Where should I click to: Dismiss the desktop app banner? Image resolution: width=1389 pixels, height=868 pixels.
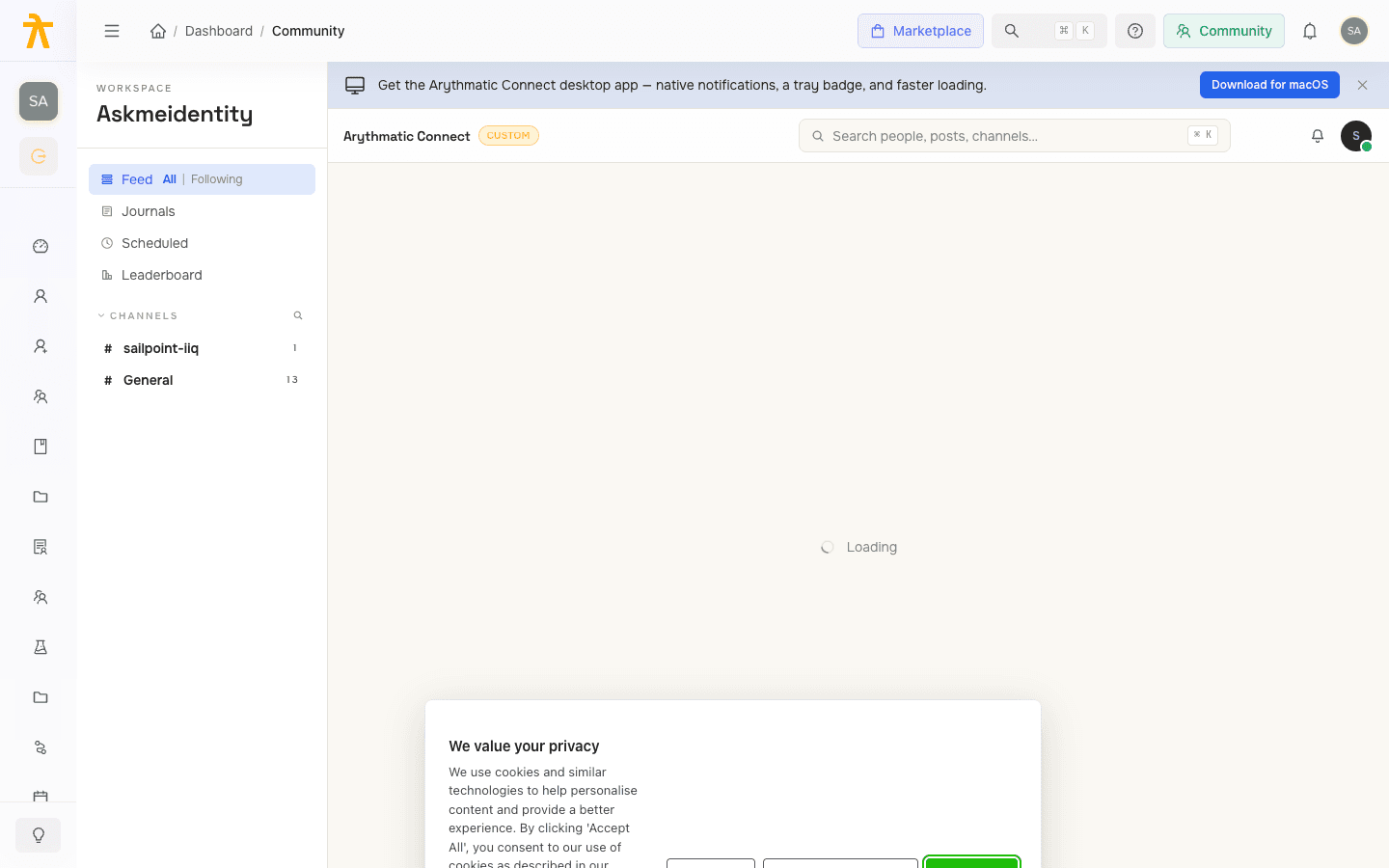pyautogui.click(x=1362, y=85)
